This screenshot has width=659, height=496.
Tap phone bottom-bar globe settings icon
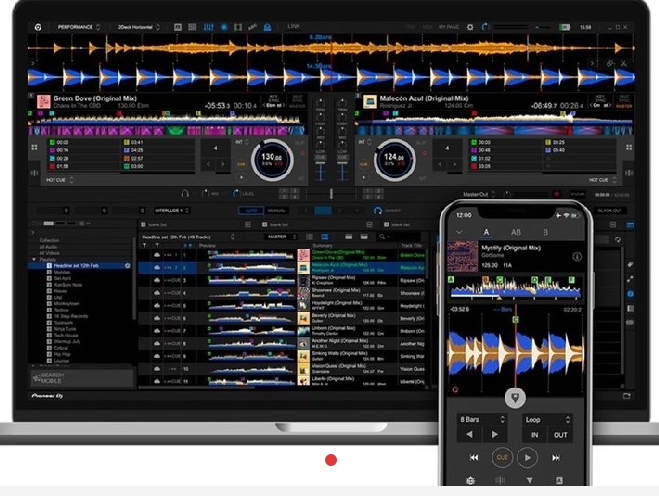[x=471, y=480]
